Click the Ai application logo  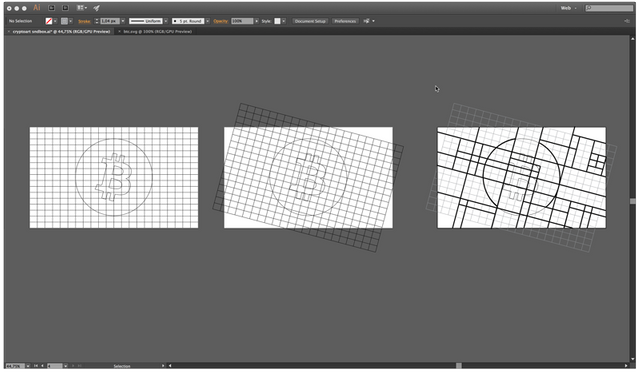[x=37, y=8]
